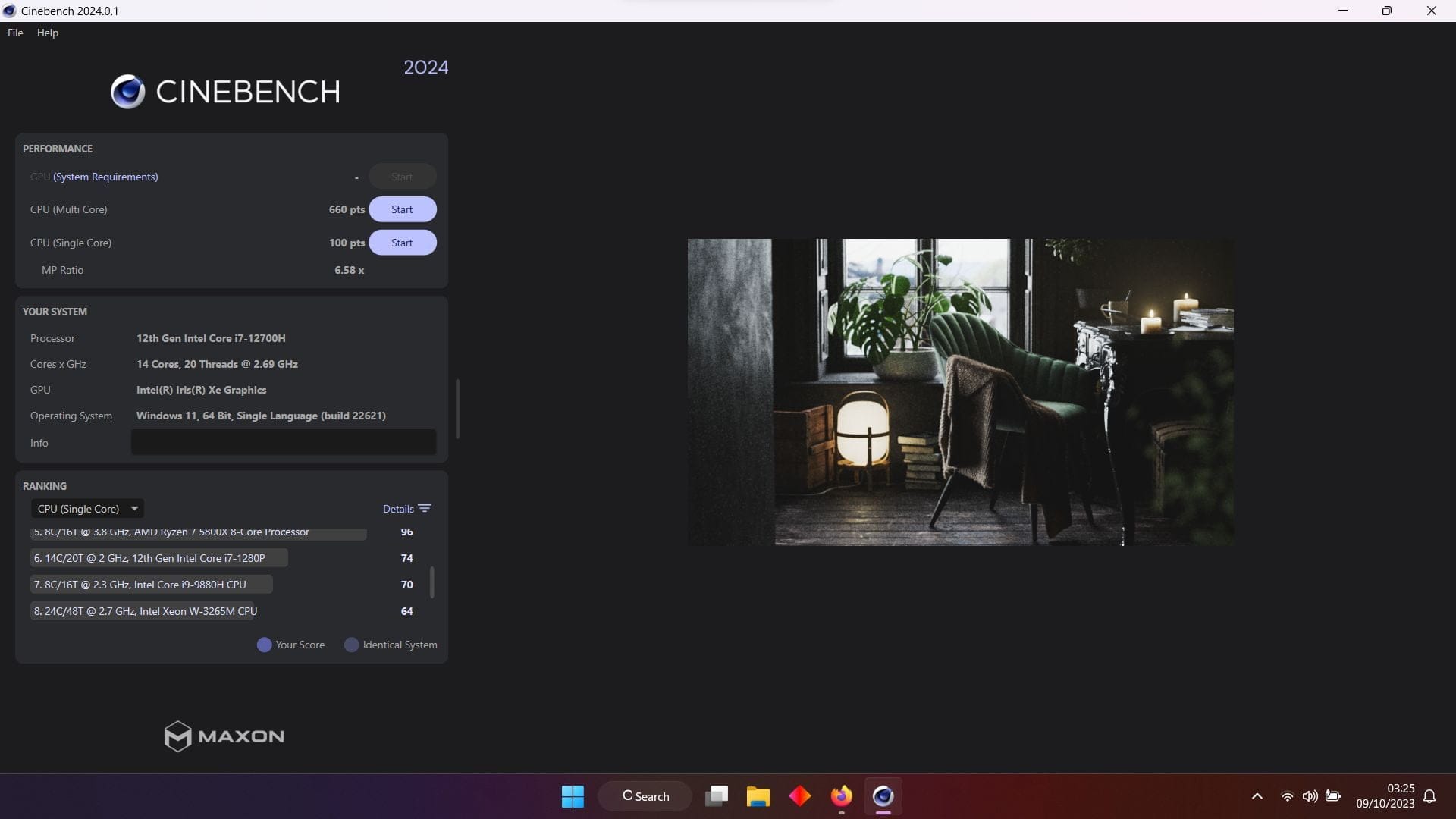Click the rendered room scene preview image
Screen dimensions: 1456x819
click(960, 392)
